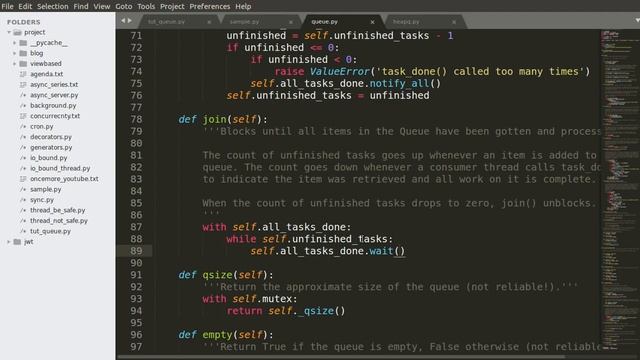640x360 pixels.
Task: Close the sample.py tab
Action: pyautogui.click(x=291, y=22)
